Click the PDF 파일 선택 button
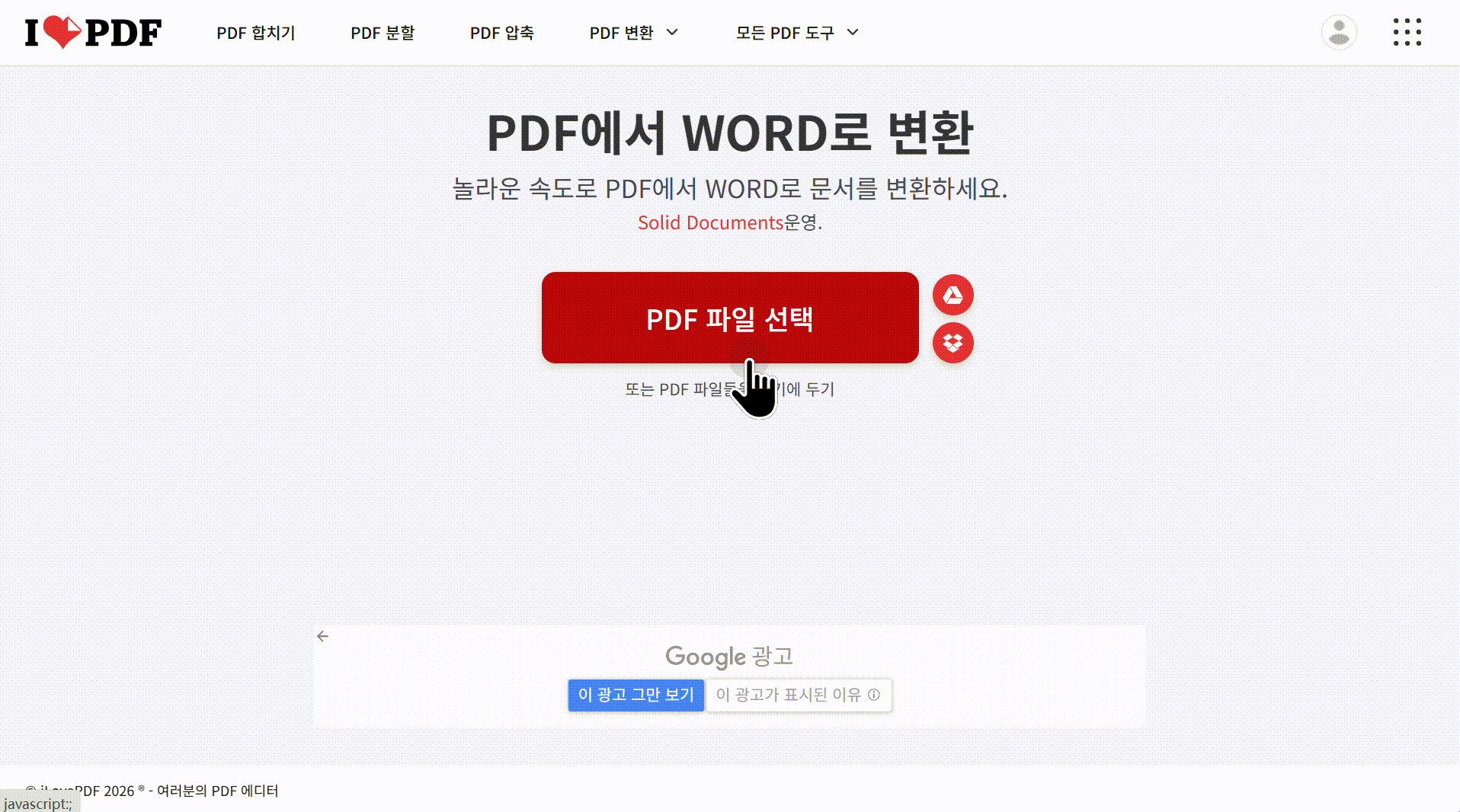Viewport: 1460px width, 812px height. click(x=730, y=318)
